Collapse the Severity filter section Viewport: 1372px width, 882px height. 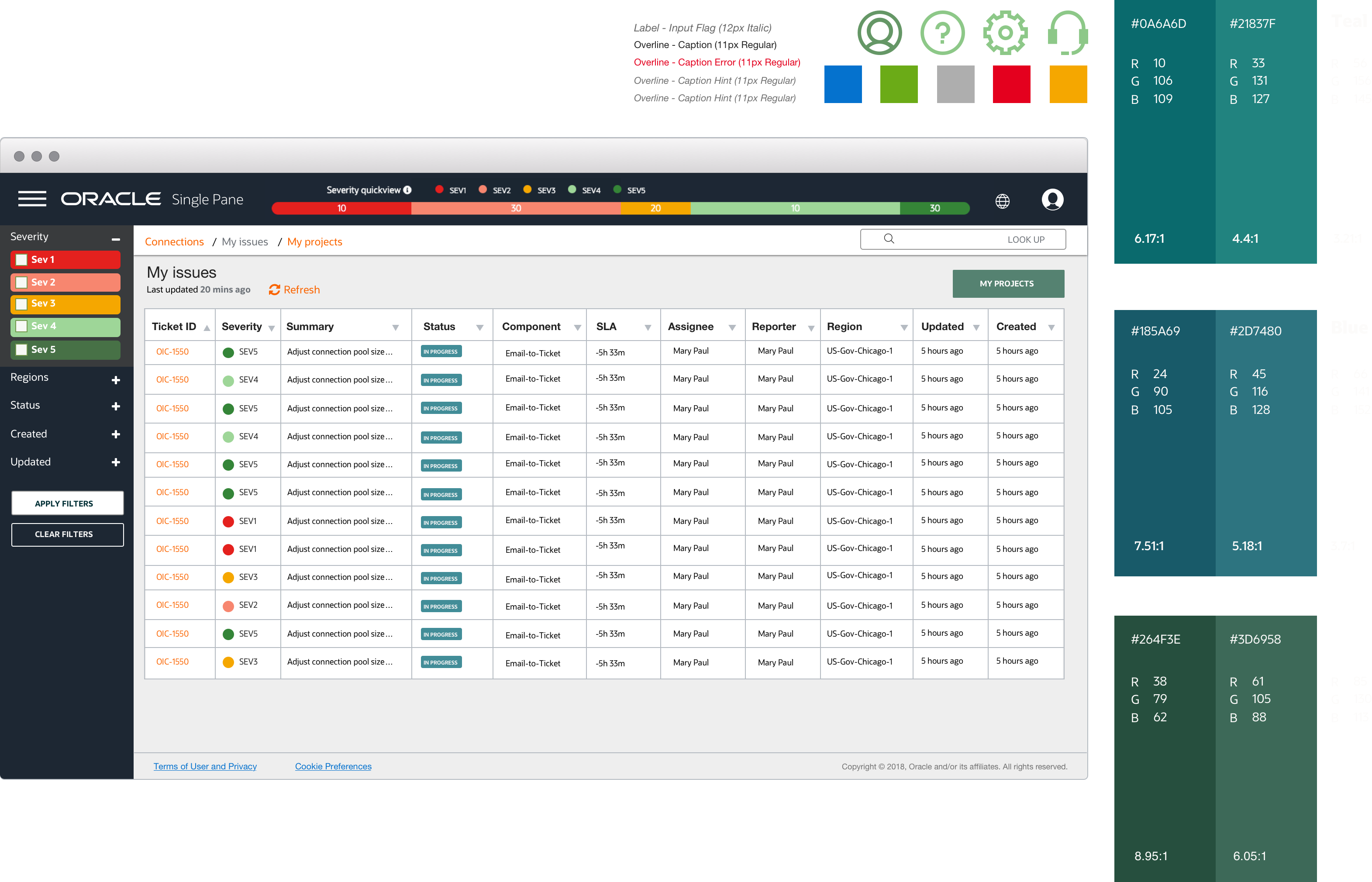[116, 239]
